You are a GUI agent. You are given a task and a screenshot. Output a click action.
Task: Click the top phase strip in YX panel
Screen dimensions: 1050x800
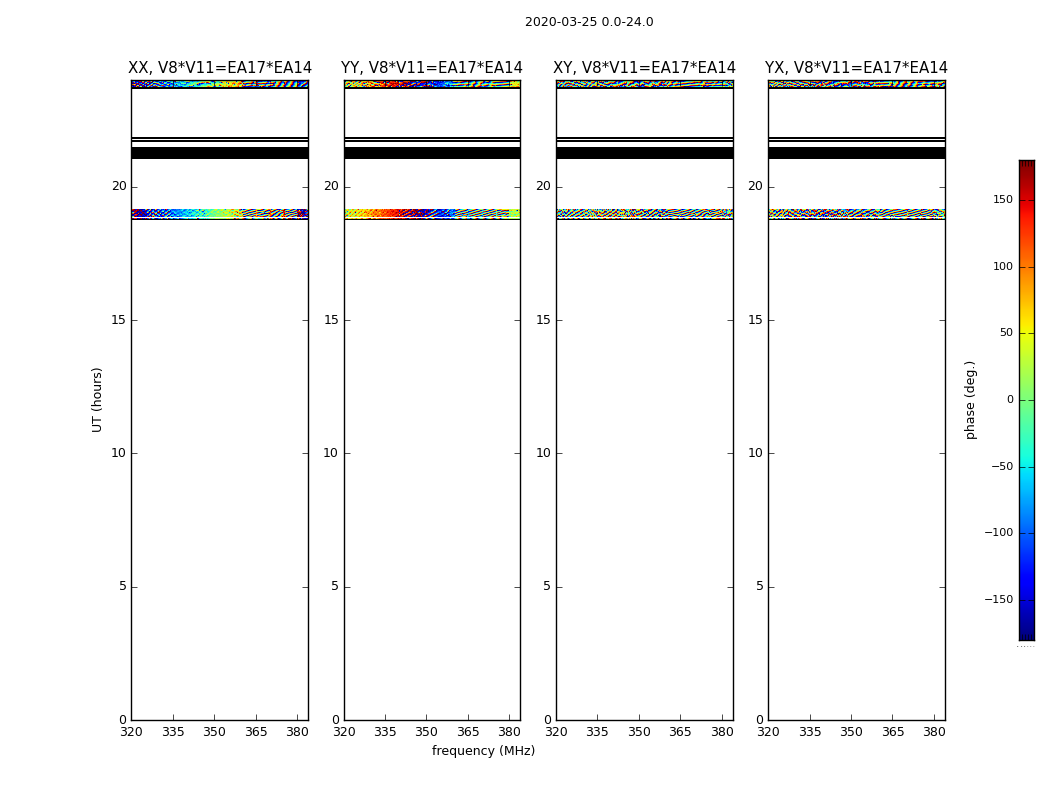[x=856, y=84]
